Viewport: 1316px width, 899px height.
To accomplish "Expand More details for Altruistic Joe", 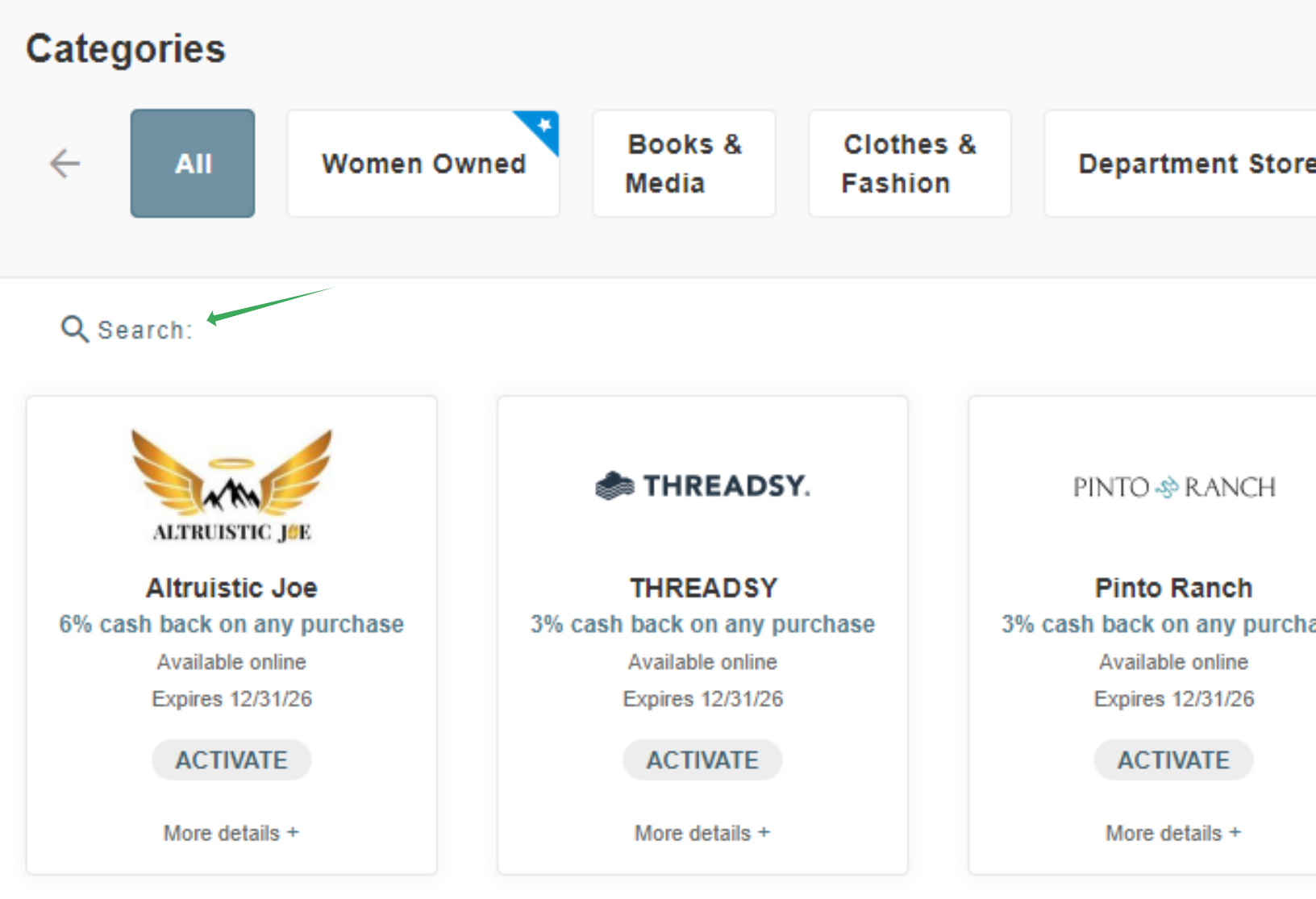I will coord(231,833).
